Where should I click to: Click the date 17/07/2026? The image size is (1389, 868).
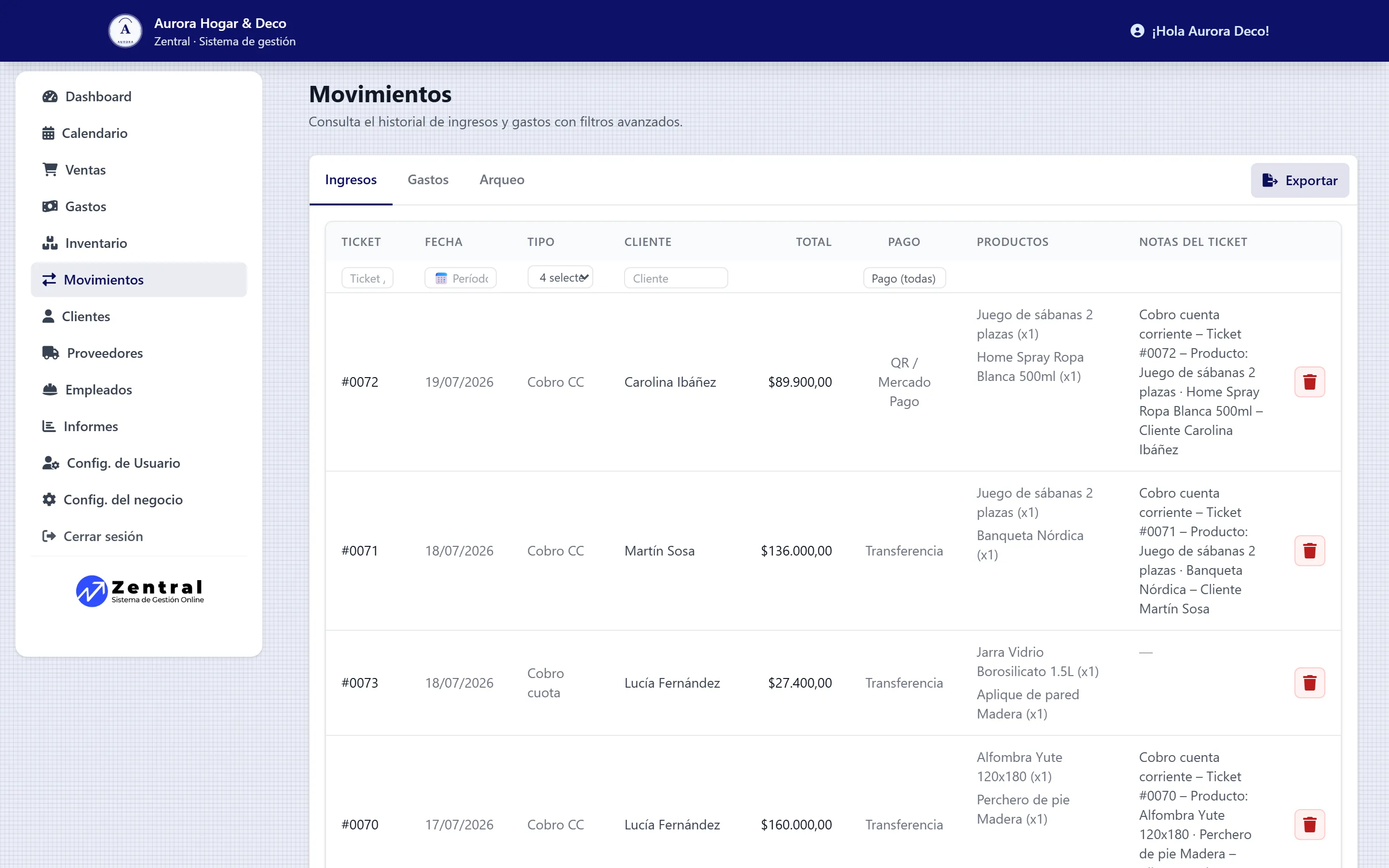[459, 825]
